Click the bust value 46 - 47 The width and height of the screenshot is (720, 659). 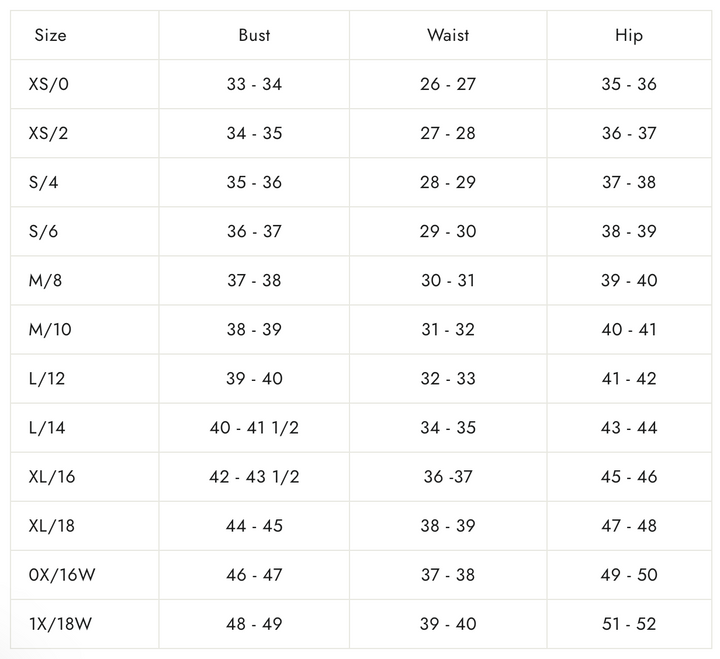click(x=254, y=574)
